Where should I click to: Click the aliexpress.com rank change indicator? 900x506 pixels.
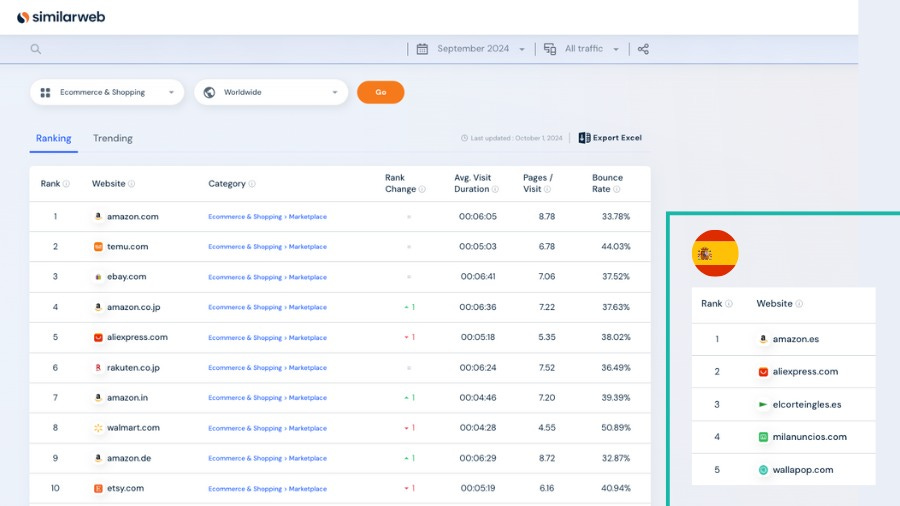pyautogui.click(x=409, y=337)
